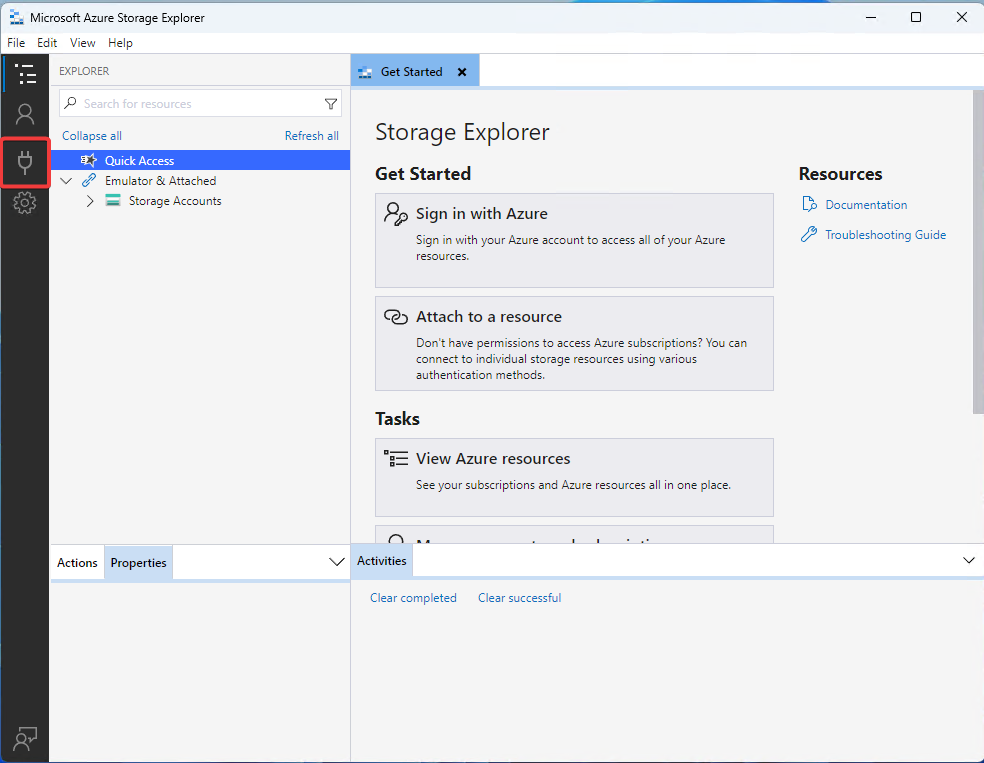The width and height of the screenshot is (984, 763).
Task: Click Attach to a resource card
Action: coord(574,343)
